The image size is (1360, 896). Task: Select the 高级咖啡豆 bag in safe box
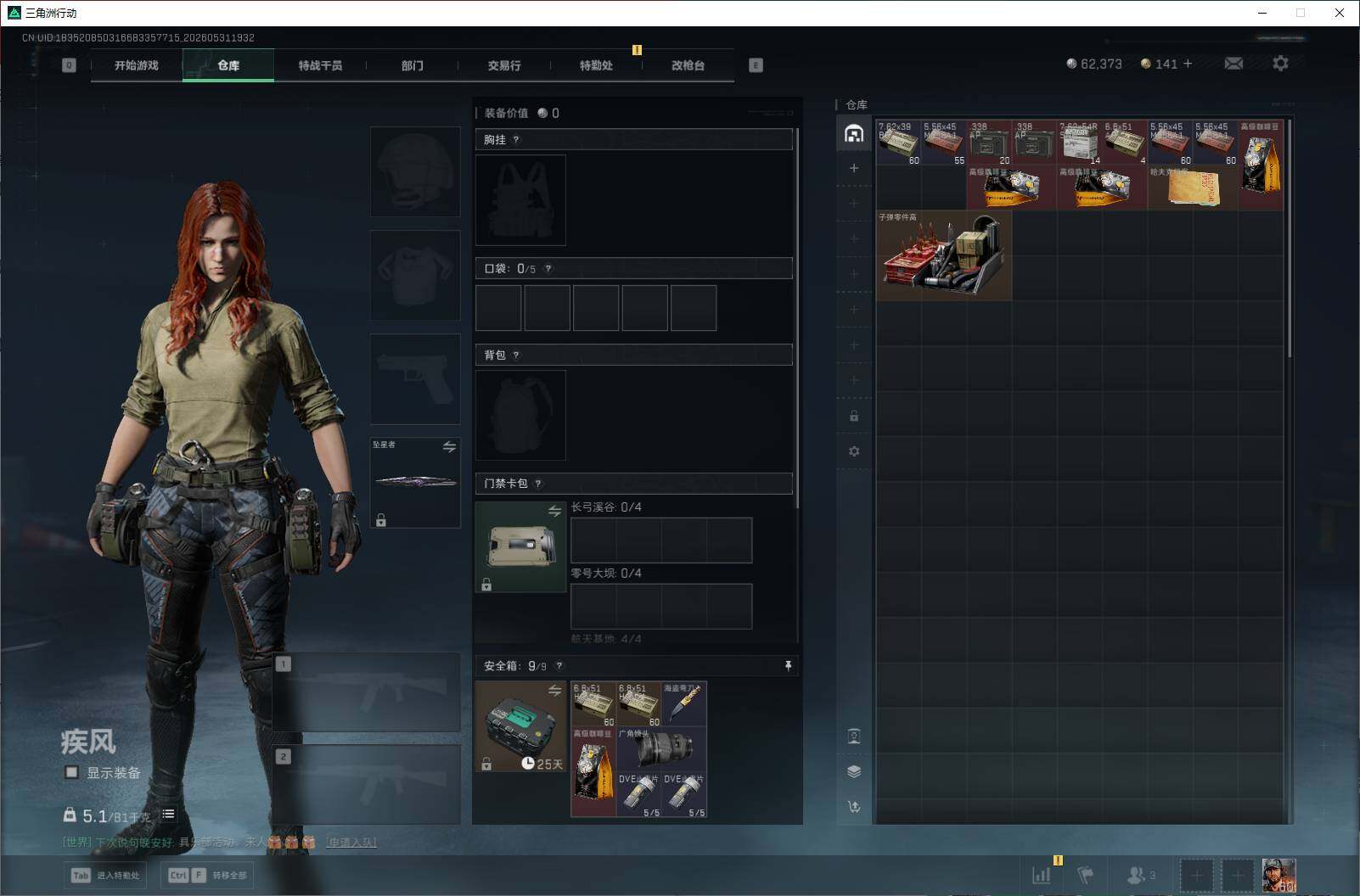point(593,772)
